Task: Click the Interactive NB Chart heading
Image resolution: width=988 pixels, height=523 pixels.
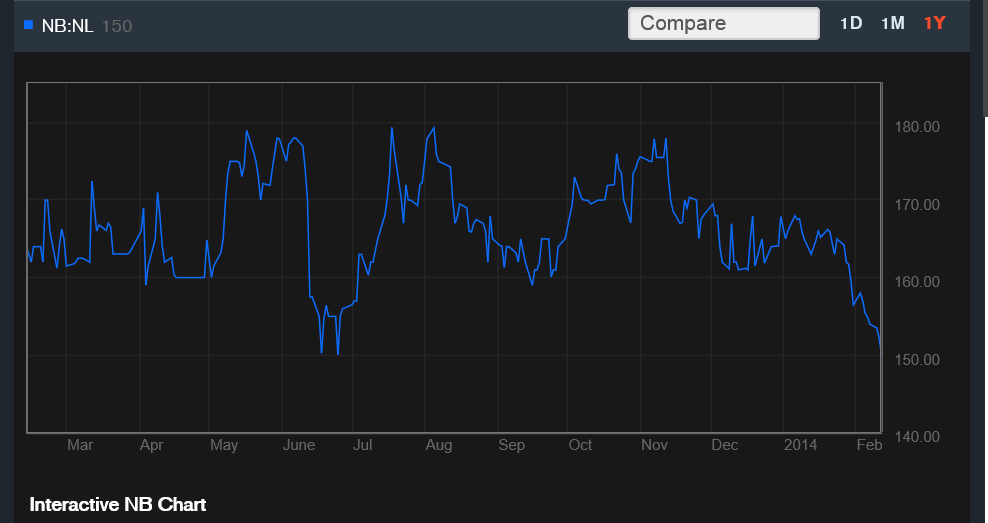Action: [118, 504]
